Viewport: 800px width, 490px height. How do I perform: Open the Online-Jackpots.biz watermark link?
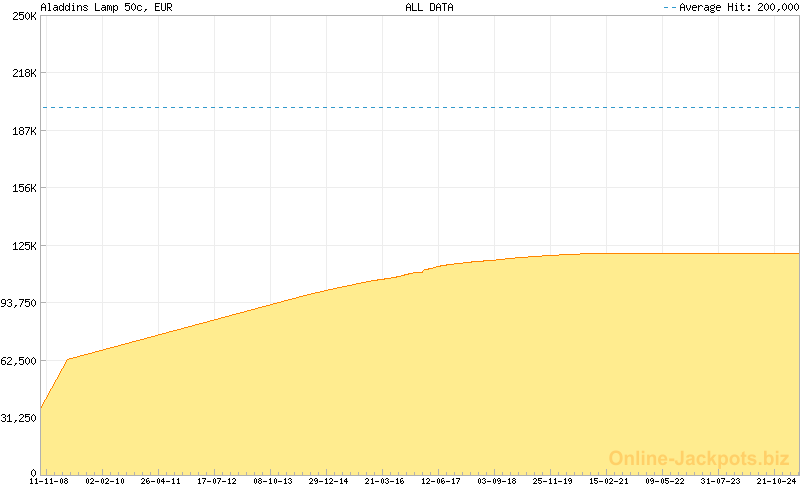pos(699,458)
